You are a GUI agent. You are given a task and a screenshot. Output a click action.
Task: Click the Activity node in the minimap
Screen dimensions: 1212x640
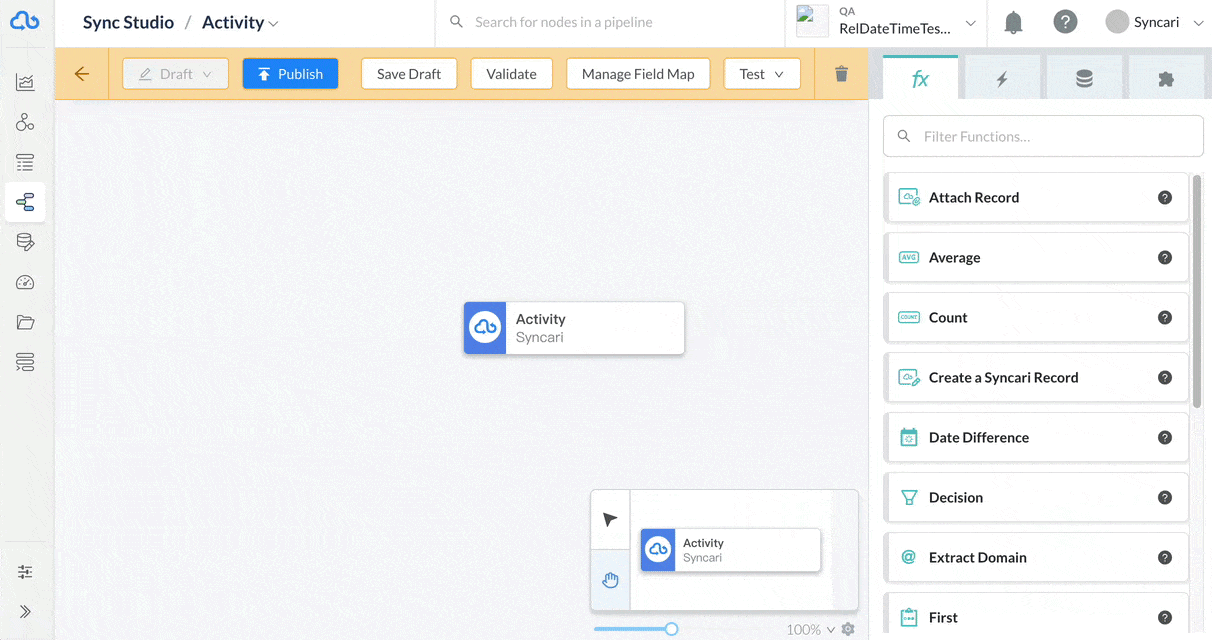(731, 550)
